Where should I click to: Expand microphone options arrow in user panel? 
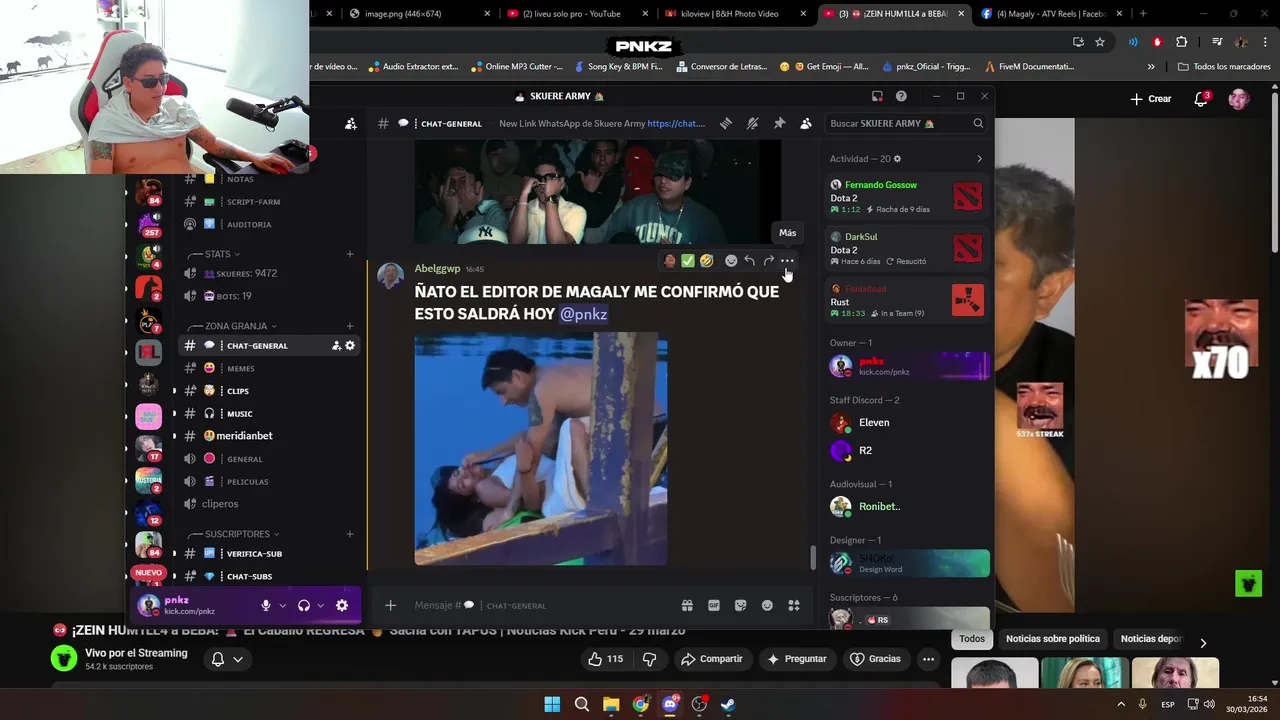[x=283, y=605]
